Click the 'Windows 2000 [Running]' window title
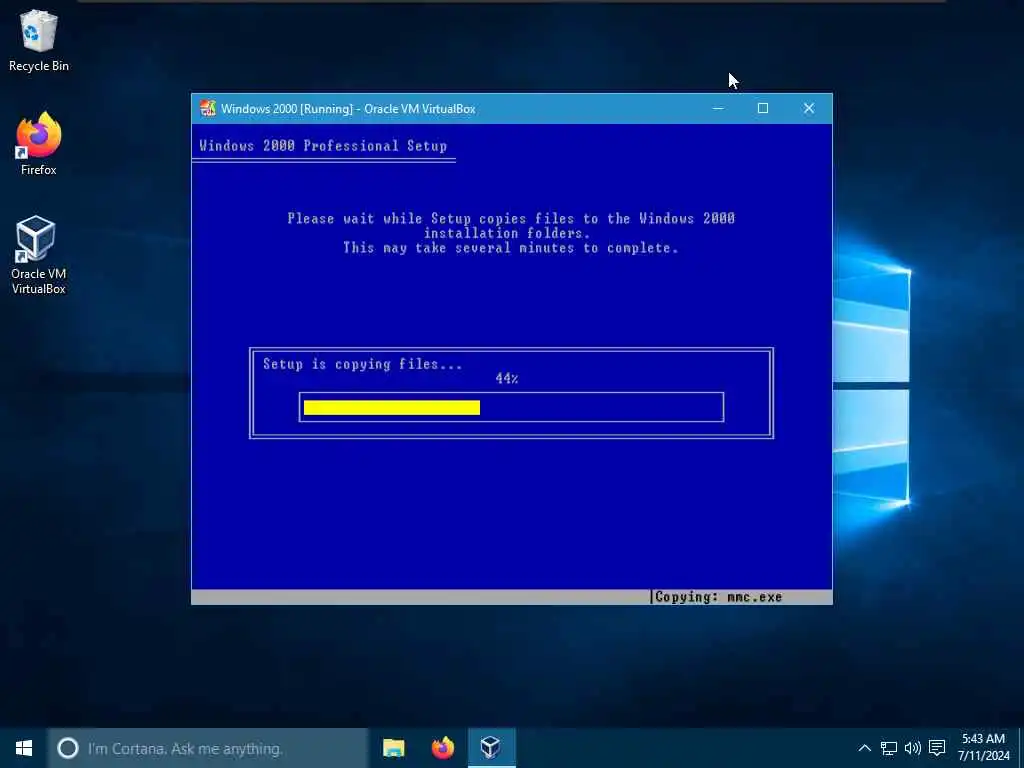Screen dimensions: 1024x768 [348, 109]
